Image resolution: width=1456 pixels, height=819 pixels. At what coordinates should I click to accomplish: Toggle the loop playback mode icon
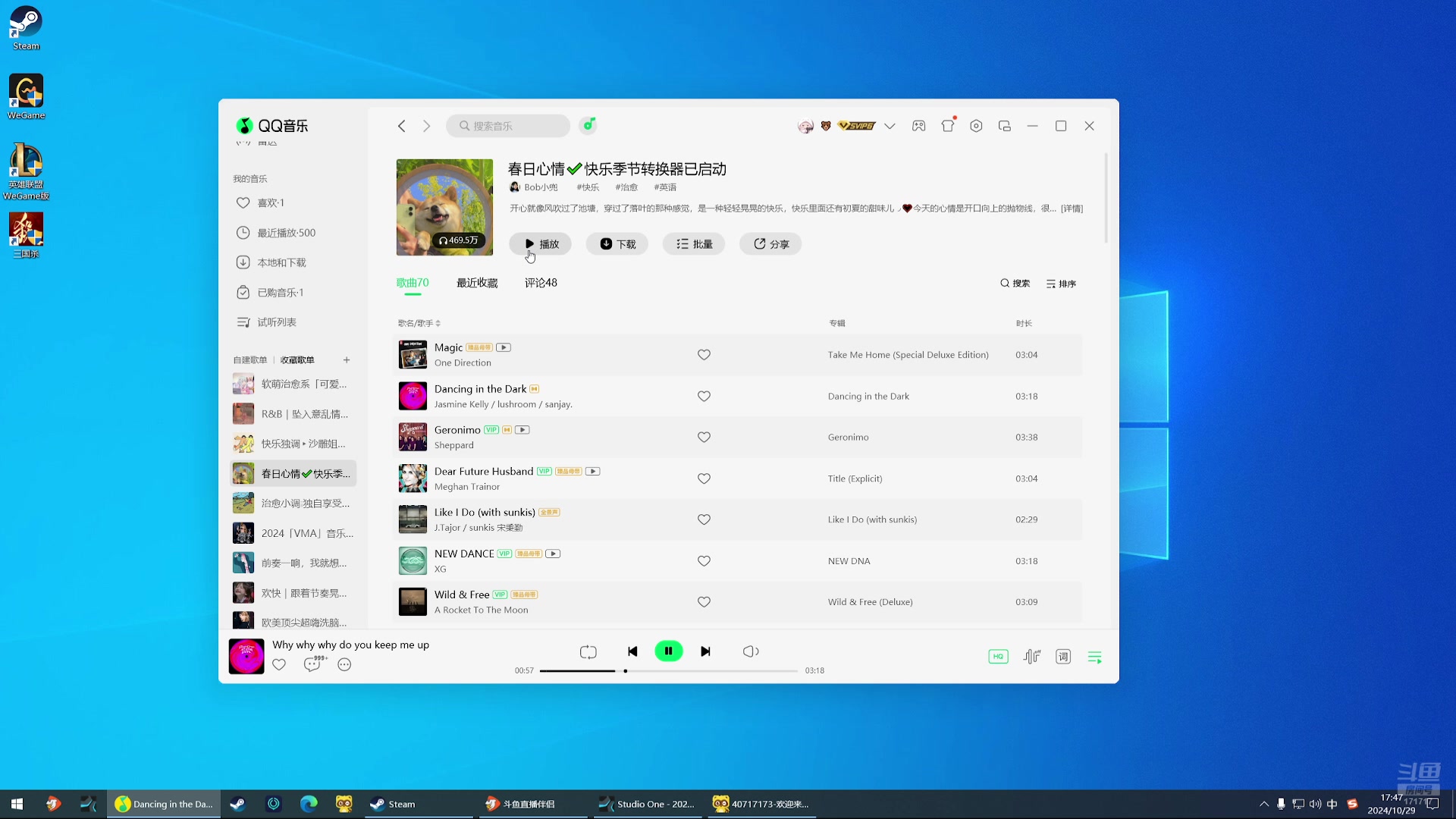588,651
